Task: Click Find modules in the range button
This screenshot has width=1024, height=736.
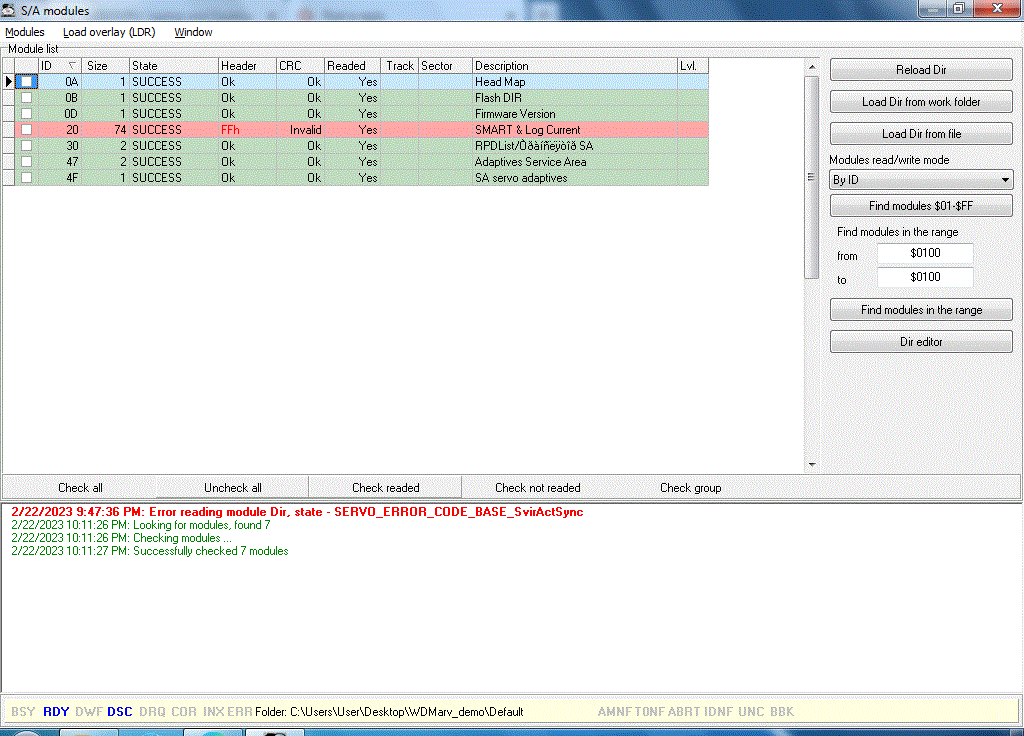Action: tap(921, 310)
